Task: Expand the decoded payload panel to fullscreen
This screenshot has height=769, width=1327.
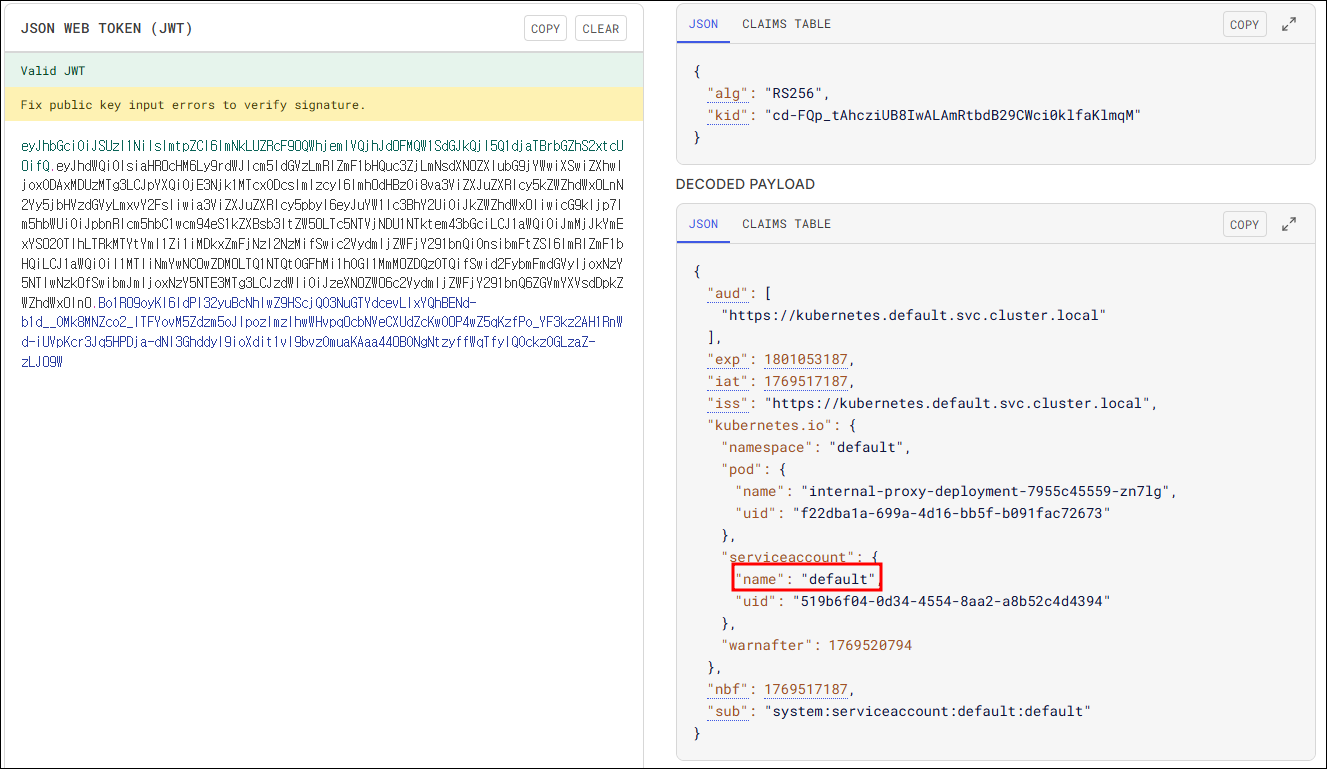Action: tap(1289, 224)
